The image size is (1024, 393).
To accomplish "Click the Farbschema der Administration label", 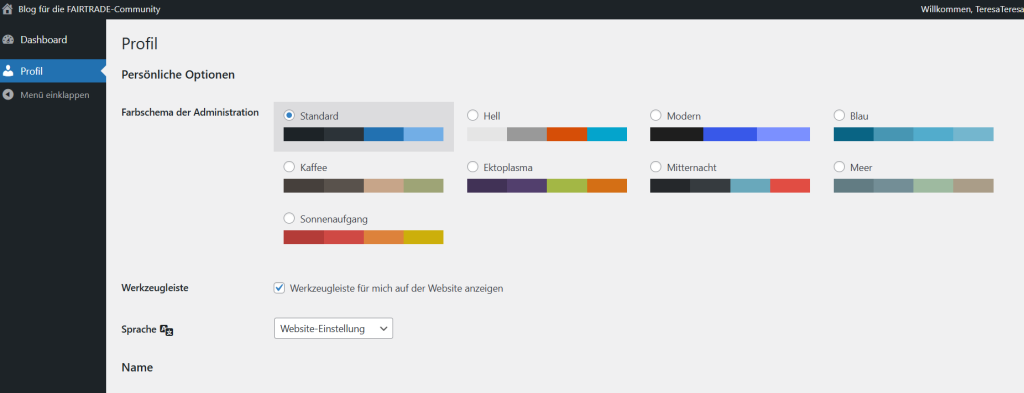I will click(190, 112).
